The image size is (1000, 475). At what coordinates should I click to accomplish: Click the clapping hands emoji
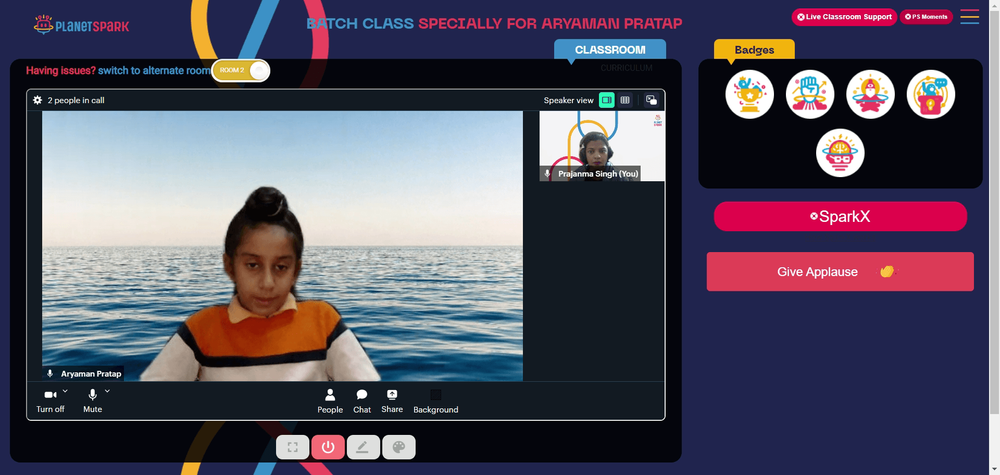click(888, 272)
